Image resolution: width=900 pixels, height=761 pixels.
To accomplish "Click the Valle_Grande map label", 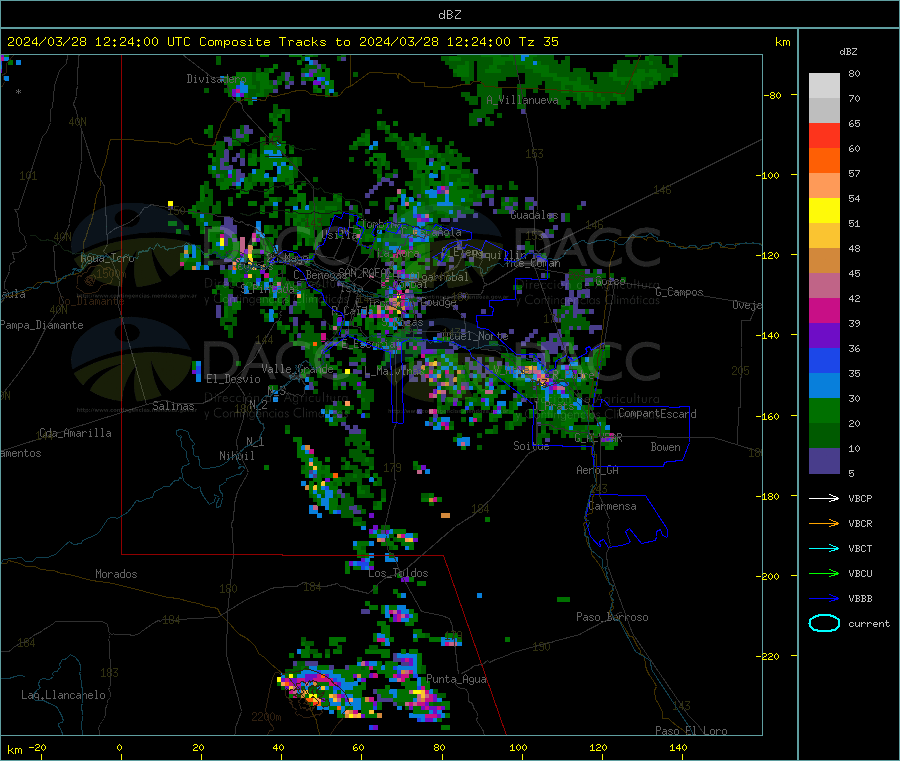I will pos(297,369).
